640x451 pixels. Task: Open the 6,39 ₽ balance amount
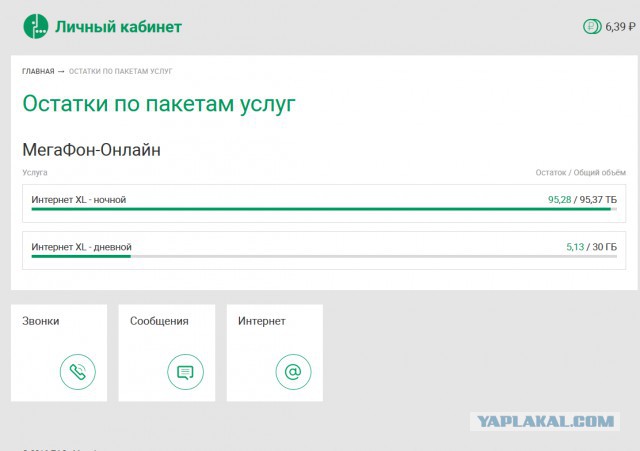(x=620, y=27)
